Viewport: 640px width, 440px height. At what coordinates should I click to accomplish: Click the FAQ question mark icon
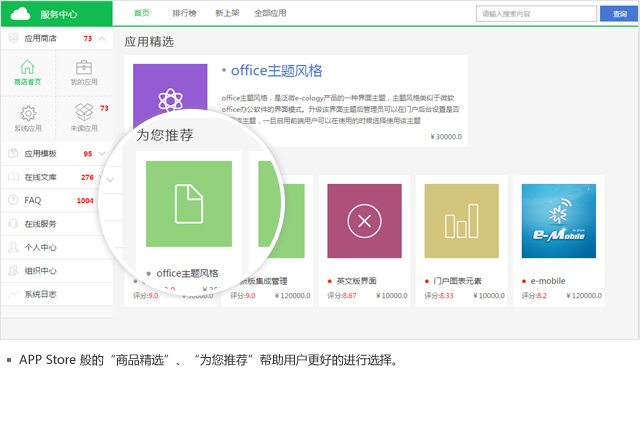pyautogui.click(x=13, y=200)
